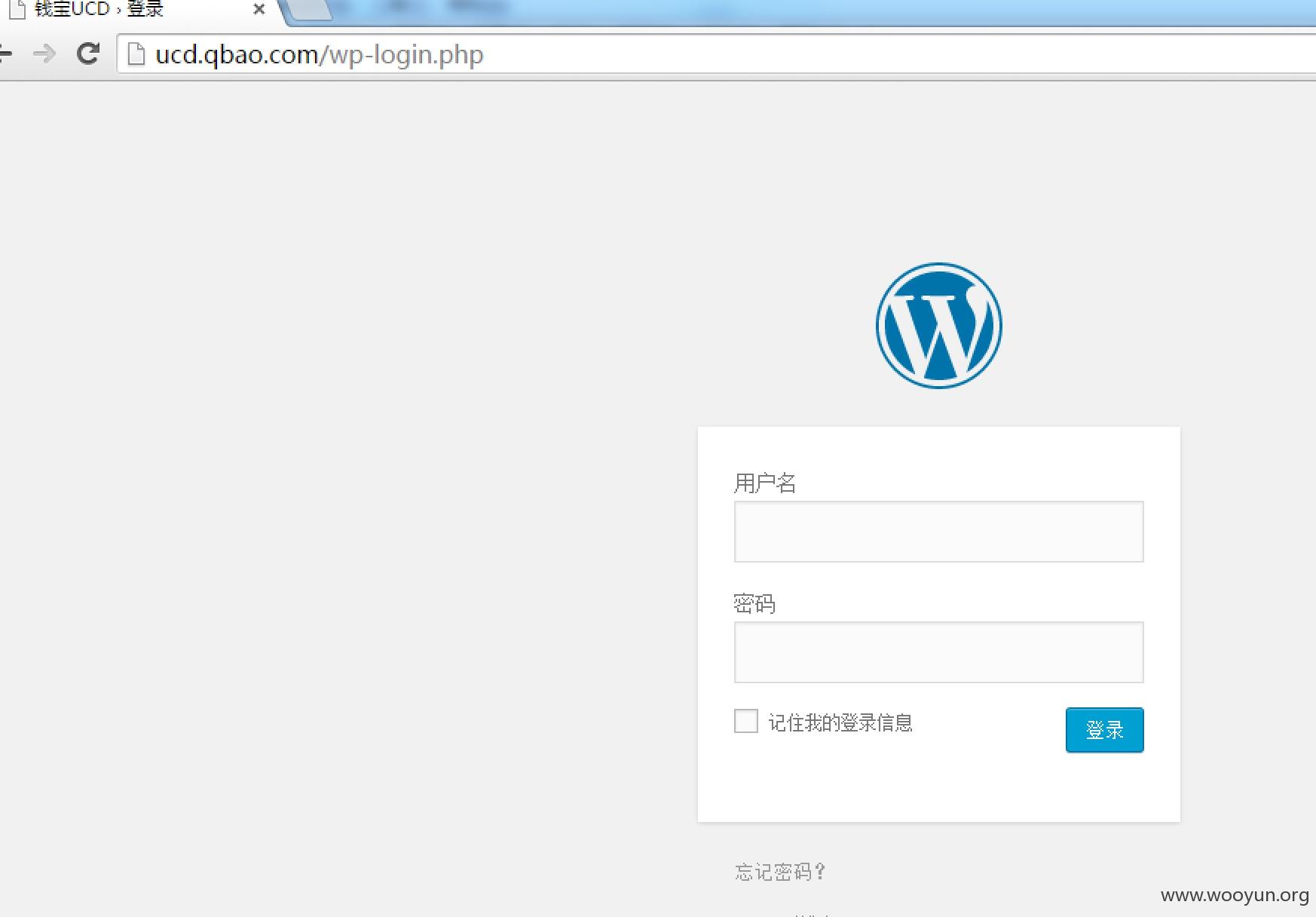This screenshot has width=1316, height=917.
Task: Focus the address bar showing ucd.qbao.com/wp-login.php
Action: click(x=716, y=54)
